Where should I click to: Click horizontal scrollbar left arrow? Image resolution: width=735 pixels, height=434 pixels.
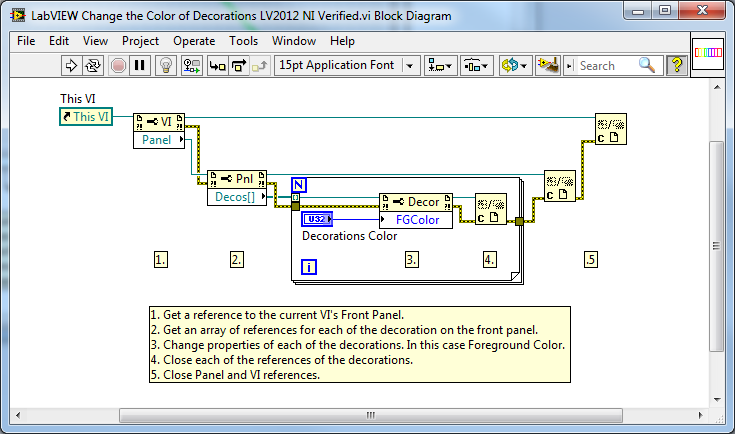click(18, 415)
